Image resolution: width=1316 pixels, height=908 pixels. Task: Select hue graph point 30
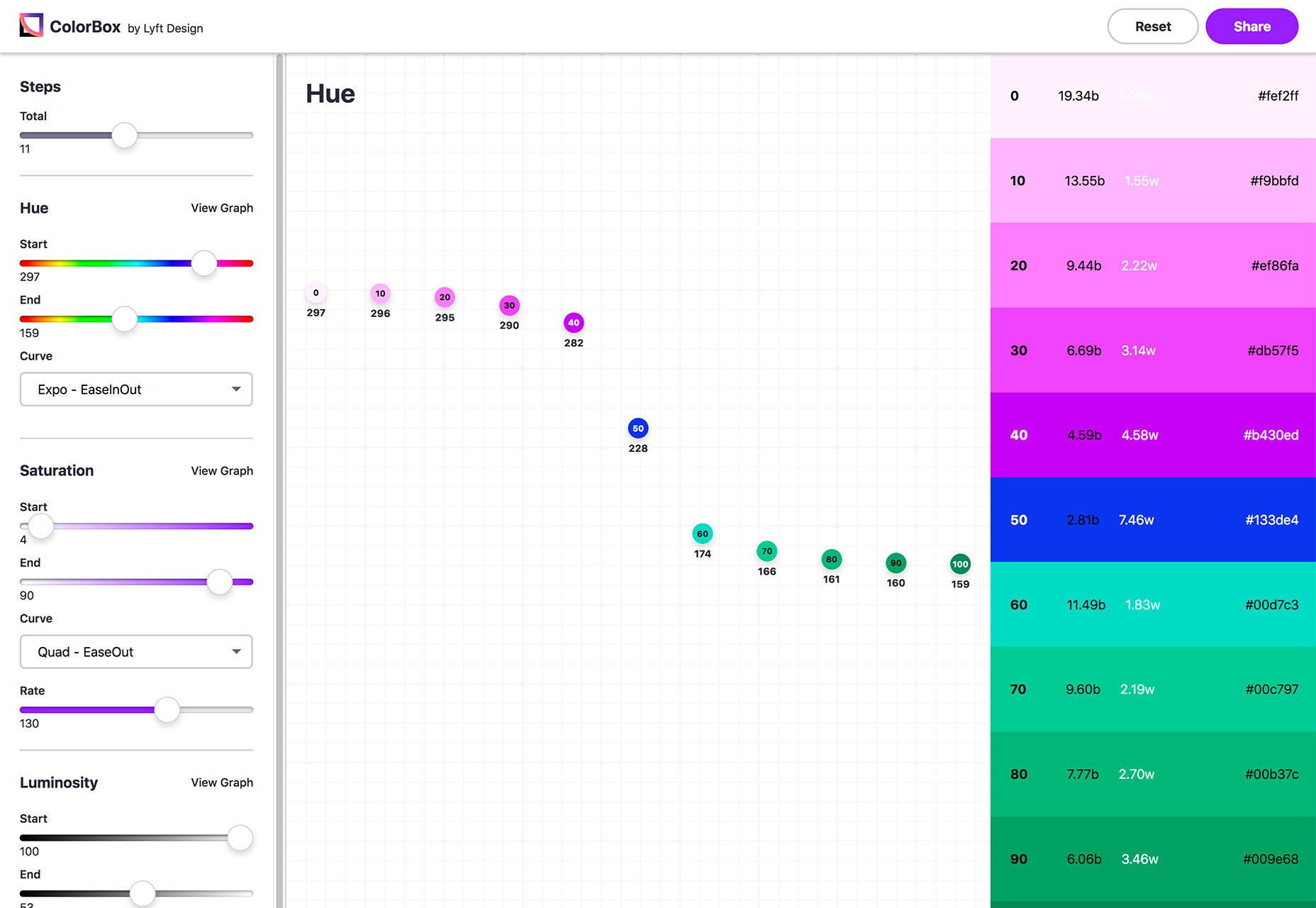pos(509,305)
